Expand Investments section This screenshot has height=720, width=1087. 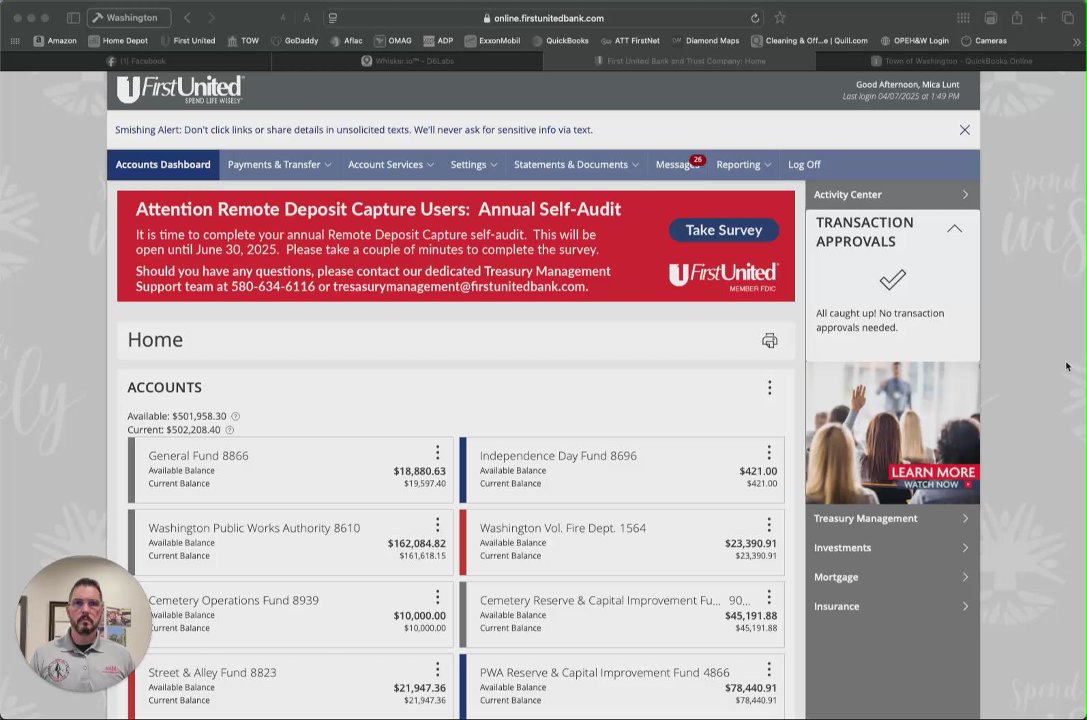coord(892,547)
